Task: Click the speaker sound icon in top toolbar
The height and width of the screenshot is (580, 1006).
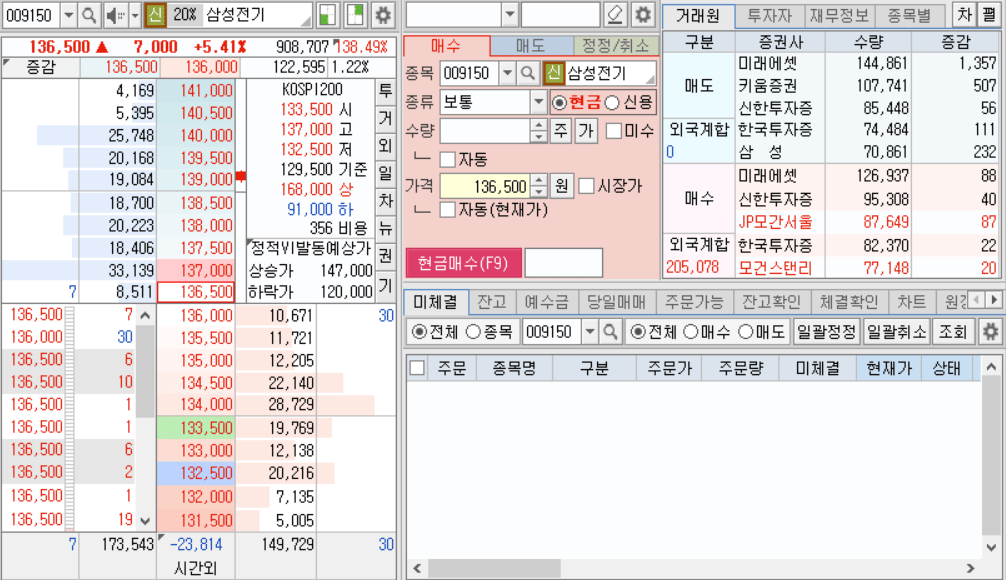Action: 115,15
